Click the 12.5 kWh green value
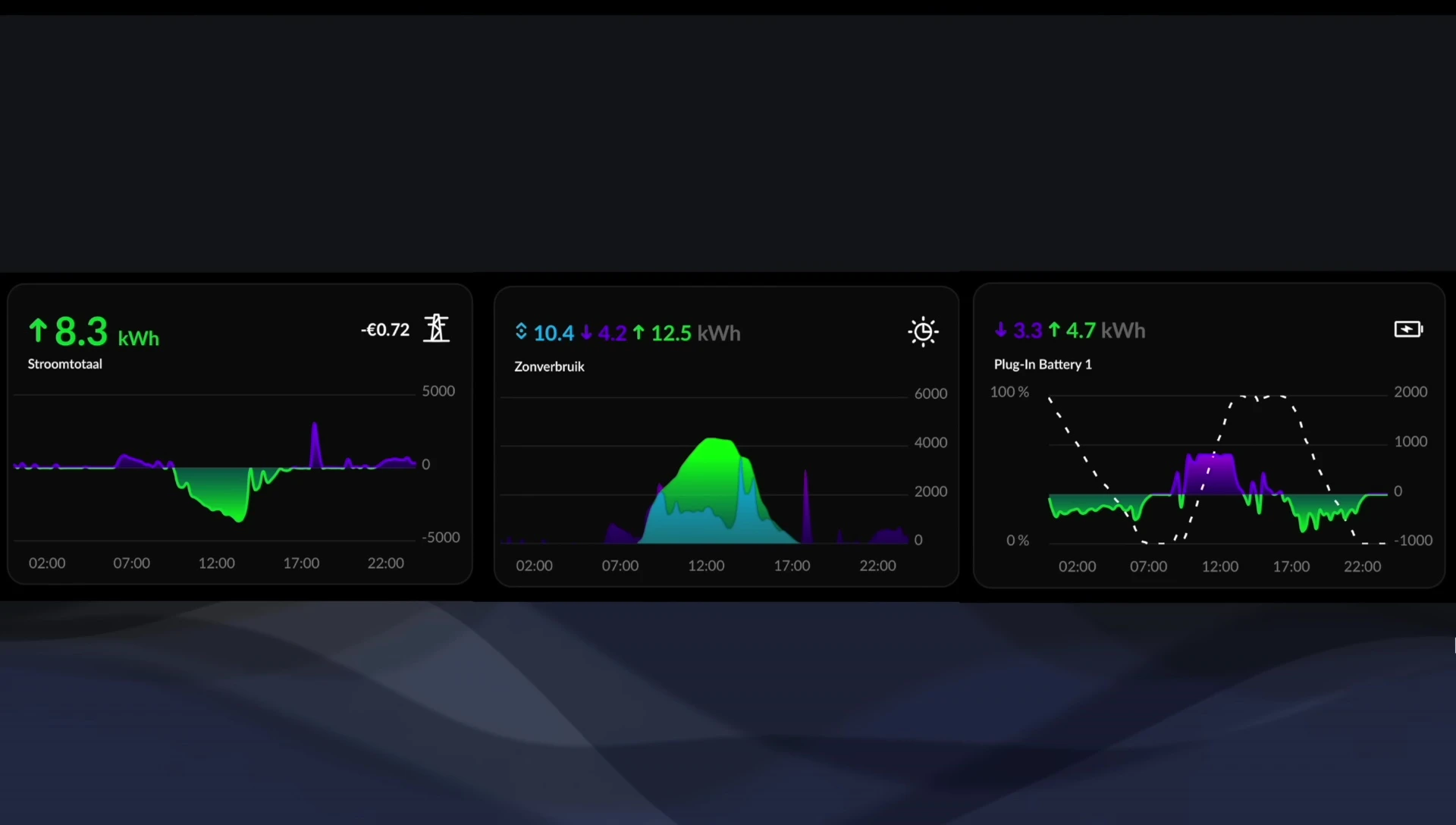This screenshot has width=1456, height=825. point(695,333)
